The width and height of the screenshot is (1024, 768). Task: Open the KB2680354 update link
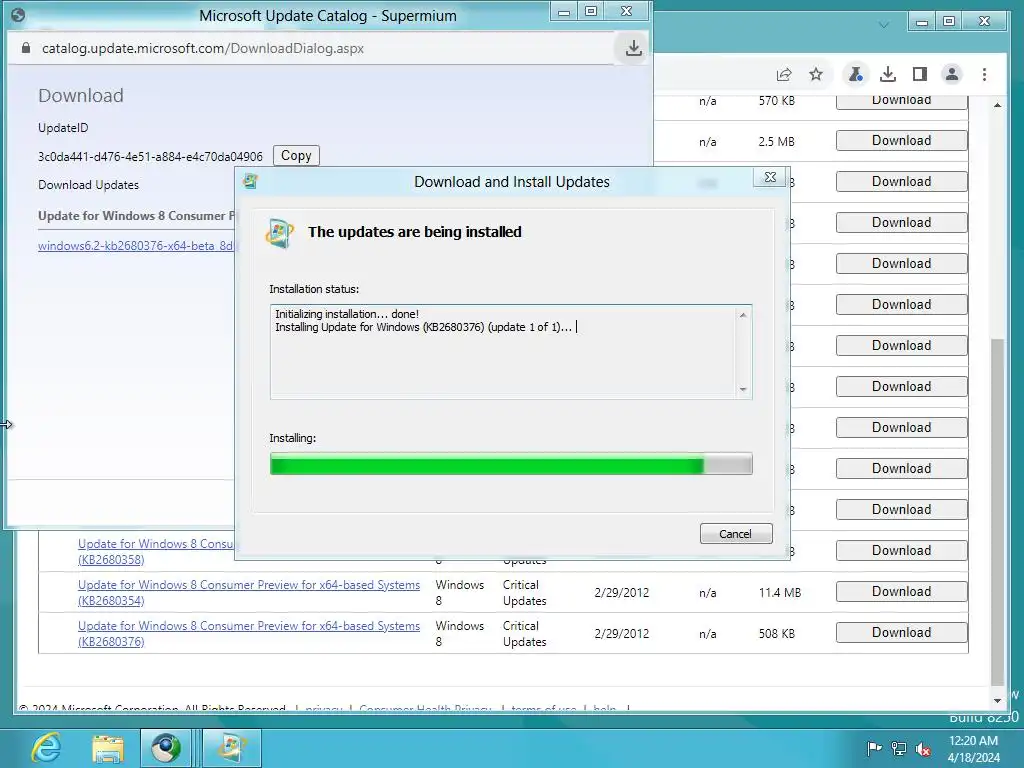(x=249, y=592)
